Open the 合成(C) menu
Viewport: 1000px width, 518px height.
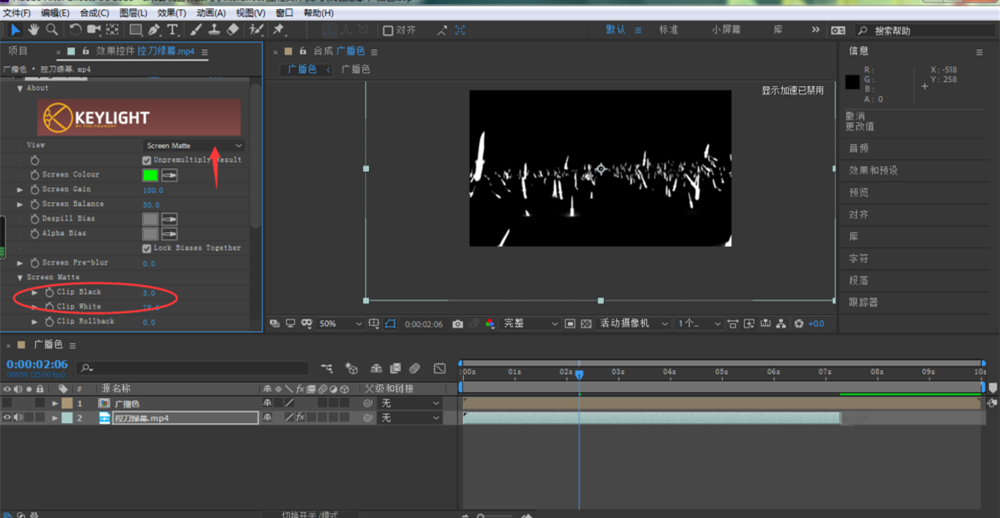pos(94,13)
